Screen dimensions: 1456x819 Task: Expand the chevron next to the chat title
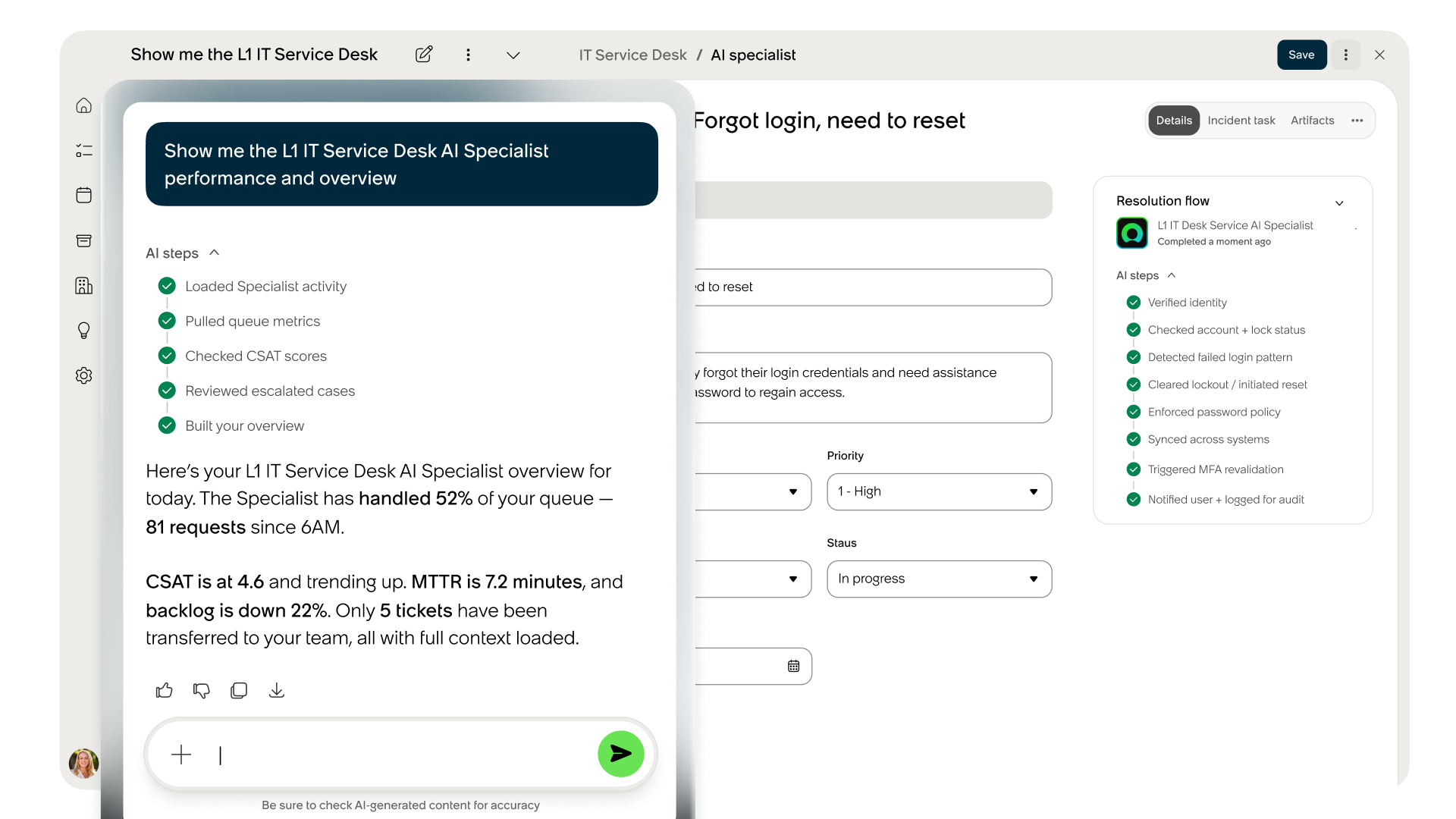pos(513,55)
